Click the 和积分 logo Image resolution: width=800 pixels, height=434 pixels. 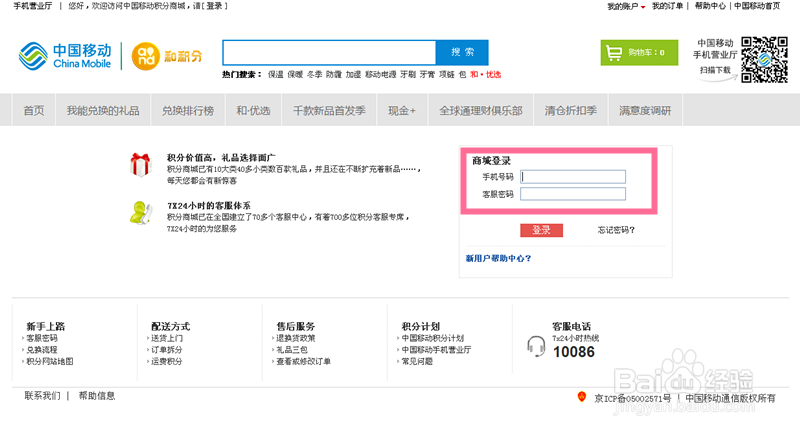pyautogui.click(x=167, y=56)
